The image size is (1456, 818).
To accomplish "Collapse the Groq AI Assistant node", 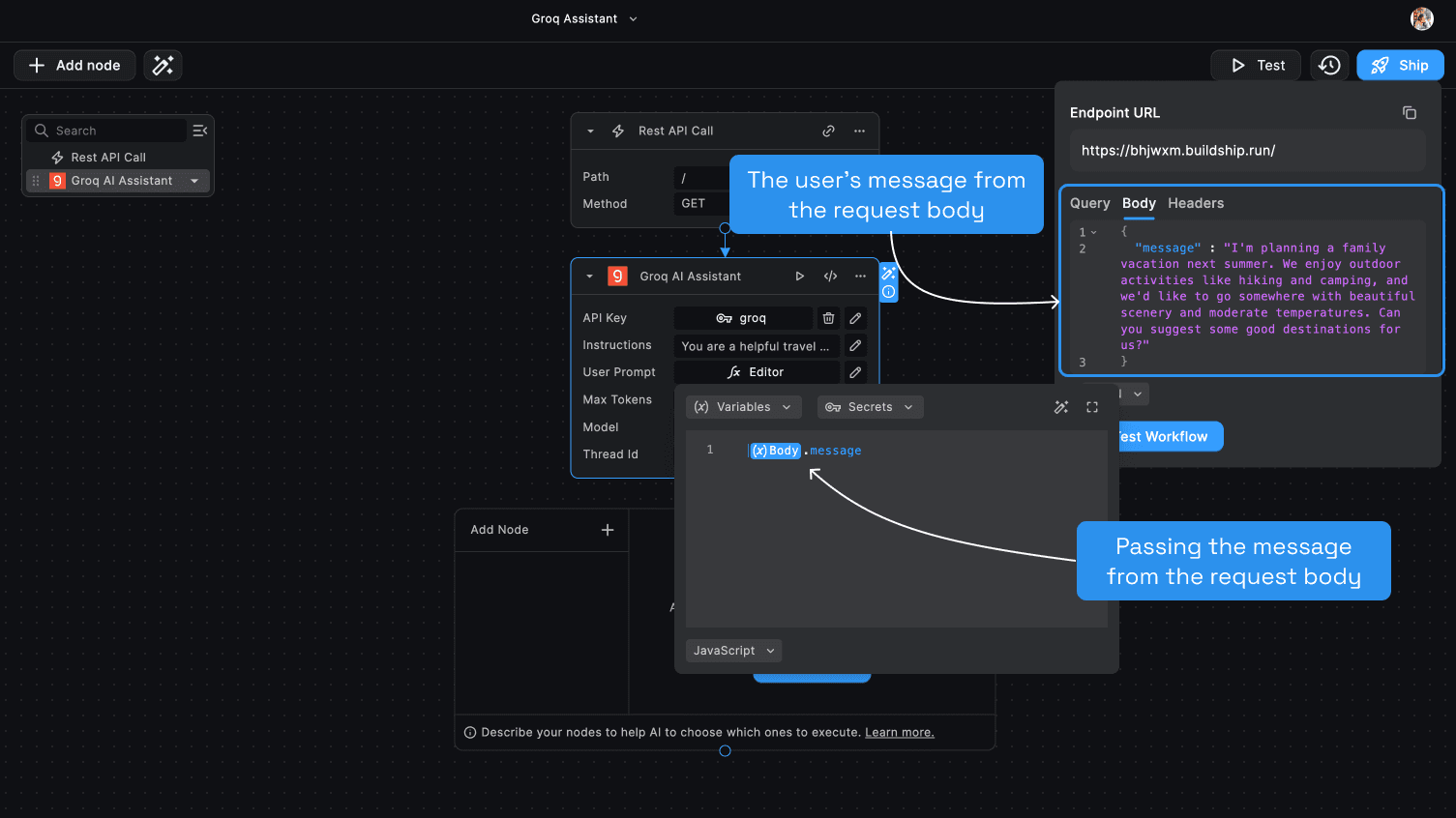I will (x=590, y=277).
